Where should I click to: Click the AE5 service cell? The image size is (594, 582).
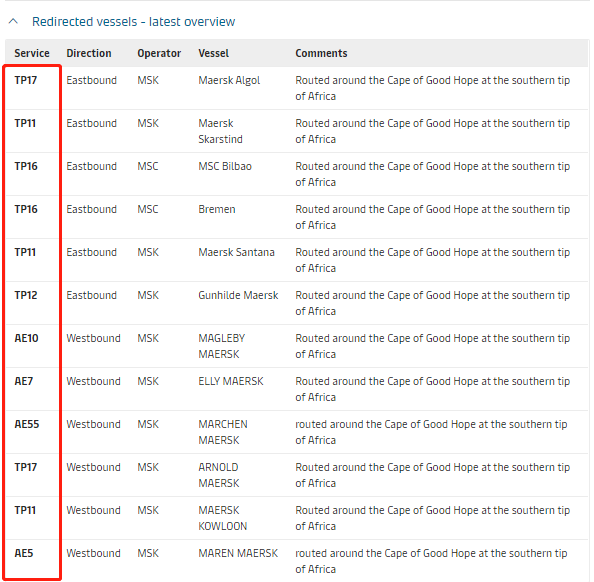[x=24, y=553]
